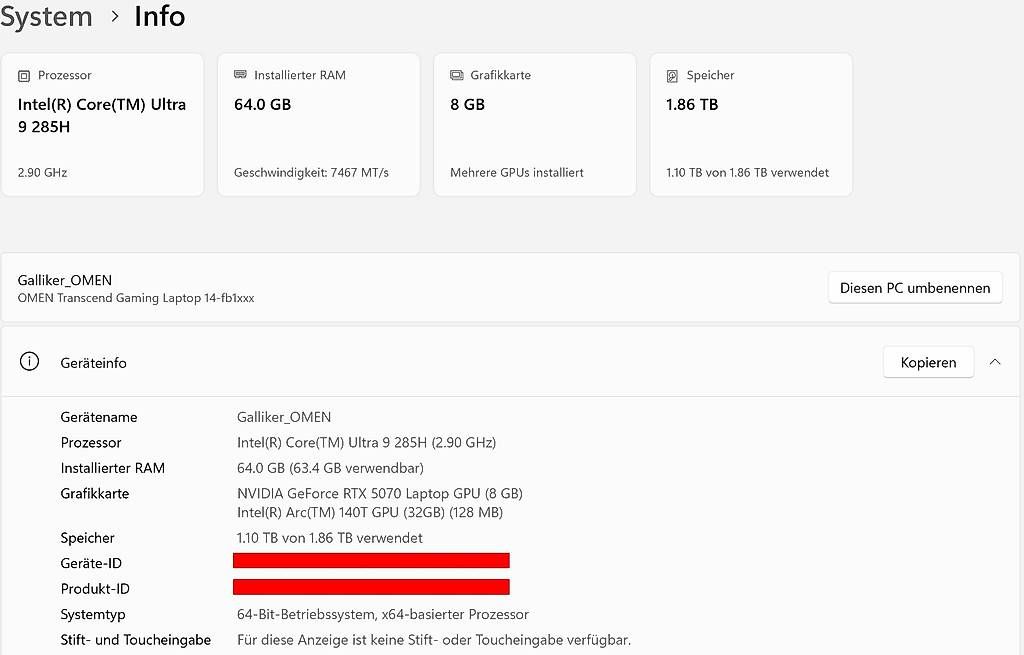
Task: Click the Gerätename row label
Action: [99, 417]
